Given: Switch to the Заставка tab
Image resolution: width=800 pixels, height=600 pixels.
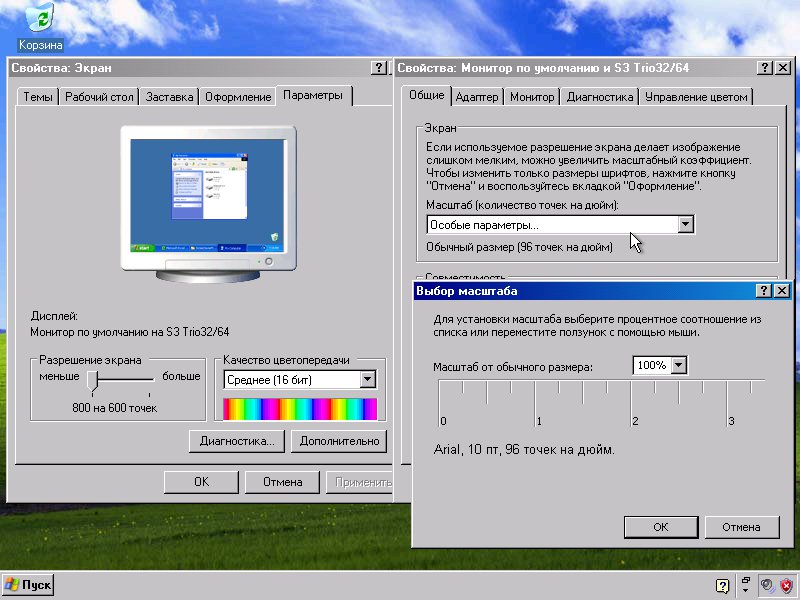Looking at the screenshot, I should (x=169, y=97).
